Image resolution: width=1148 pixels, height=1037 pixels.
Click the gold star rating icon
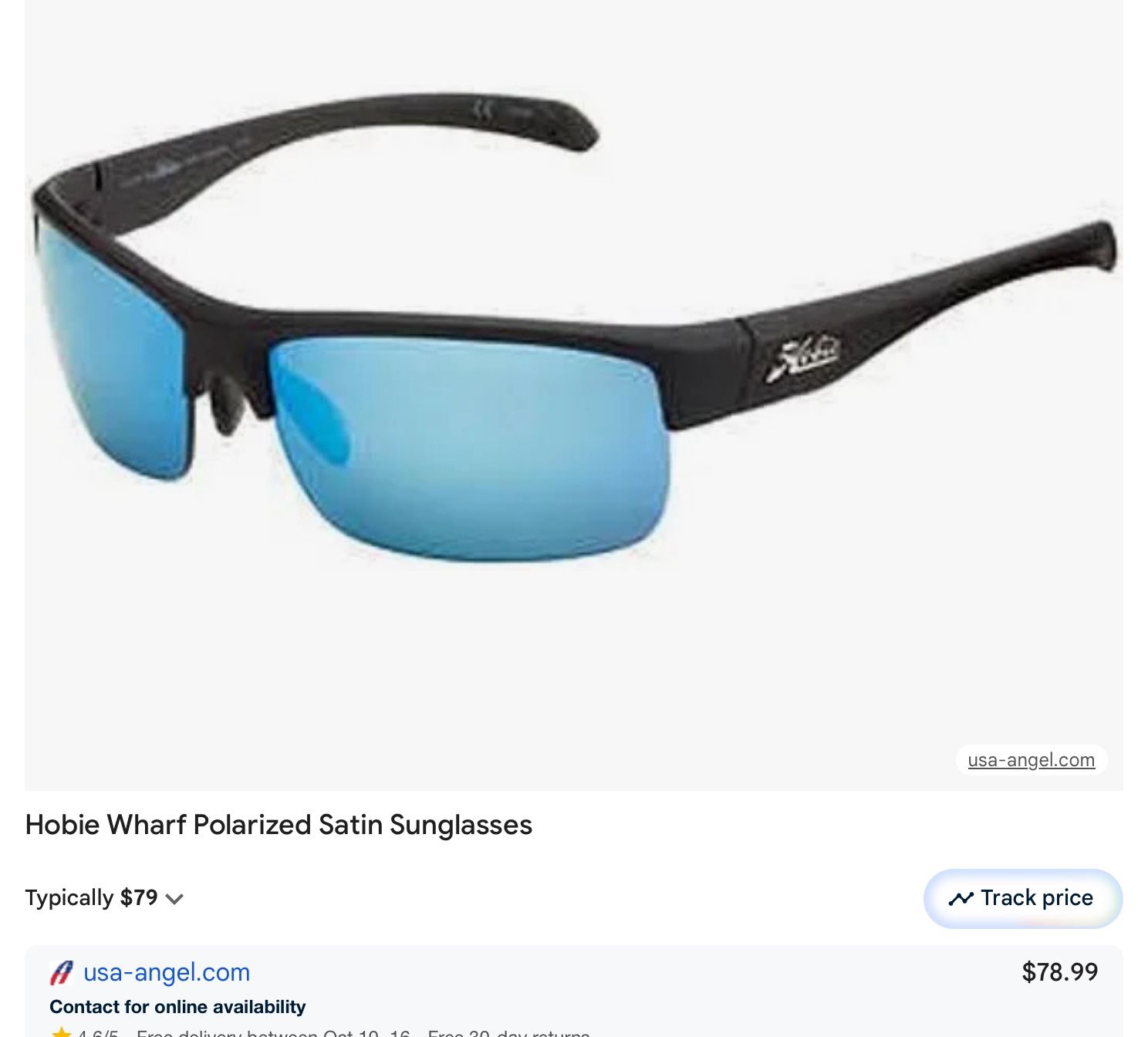(x=61, y=1032)
